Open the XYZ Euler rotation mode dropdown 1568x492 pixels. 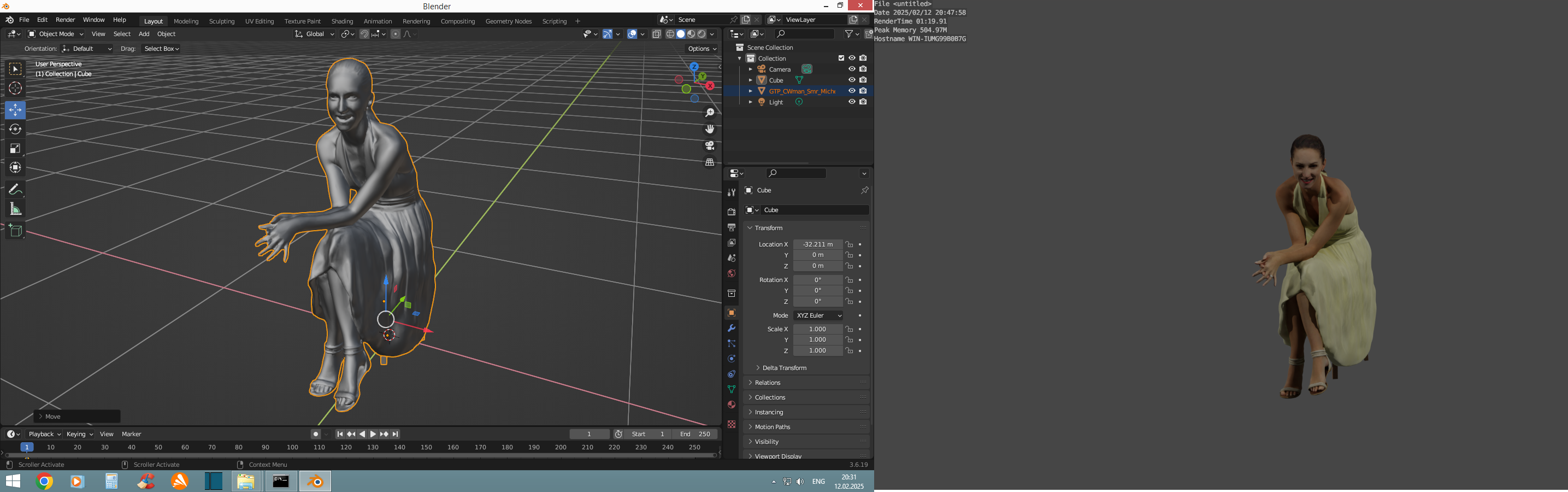819,315
